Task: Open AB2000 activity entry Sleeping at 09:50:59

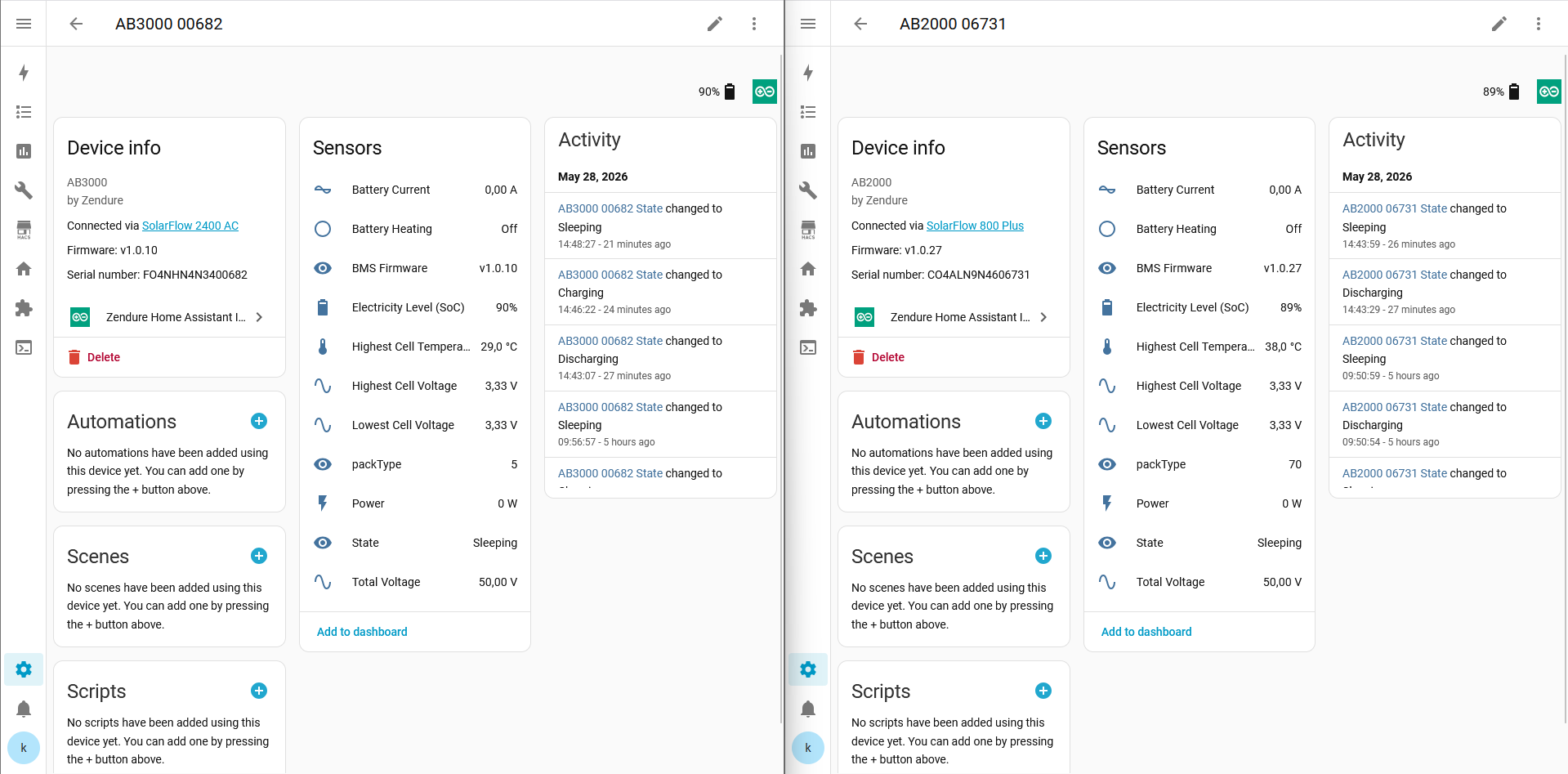Action: (x=1445, y=358)
